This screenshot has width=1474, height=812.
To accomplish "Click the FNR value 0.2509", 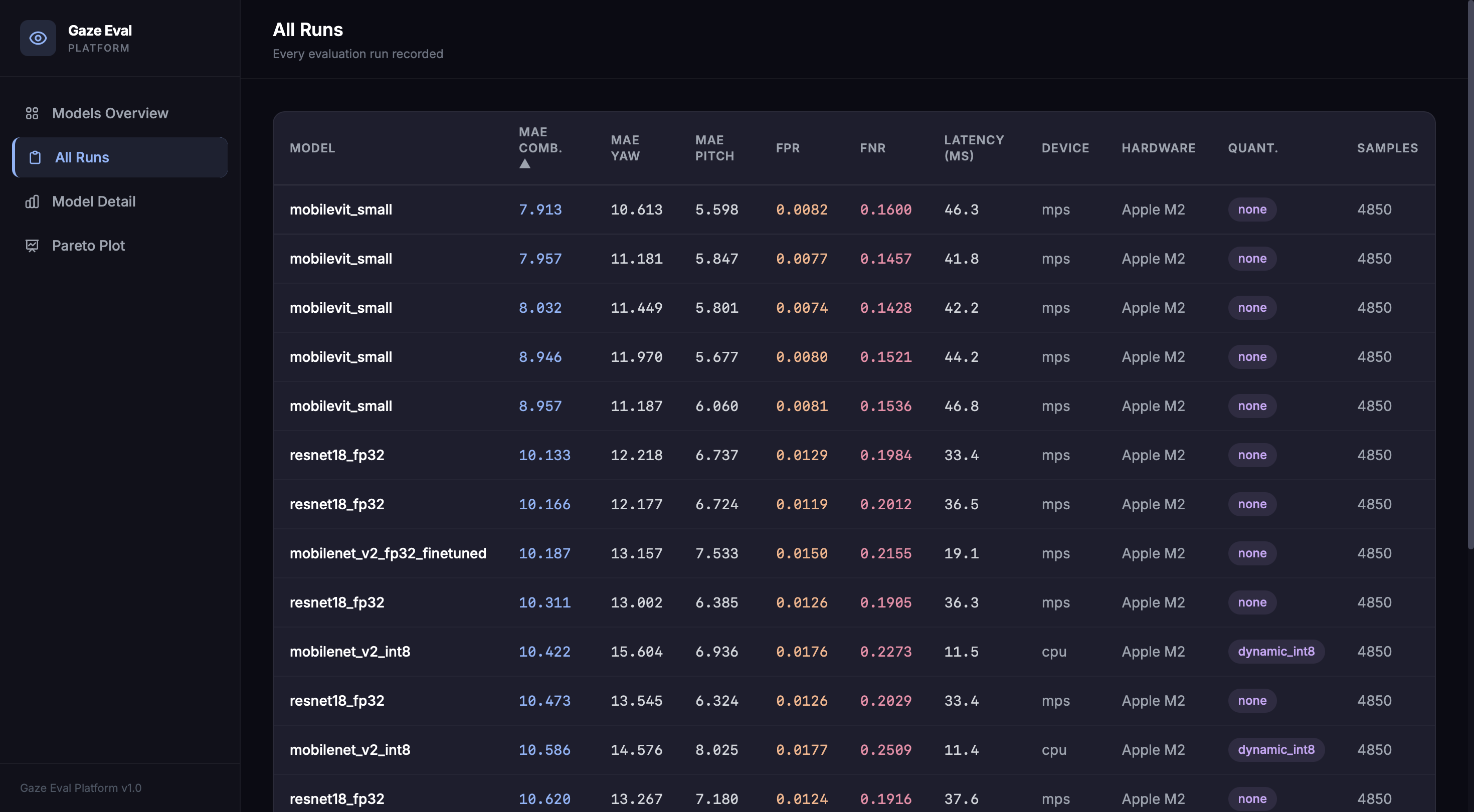I will coord(886,750).
